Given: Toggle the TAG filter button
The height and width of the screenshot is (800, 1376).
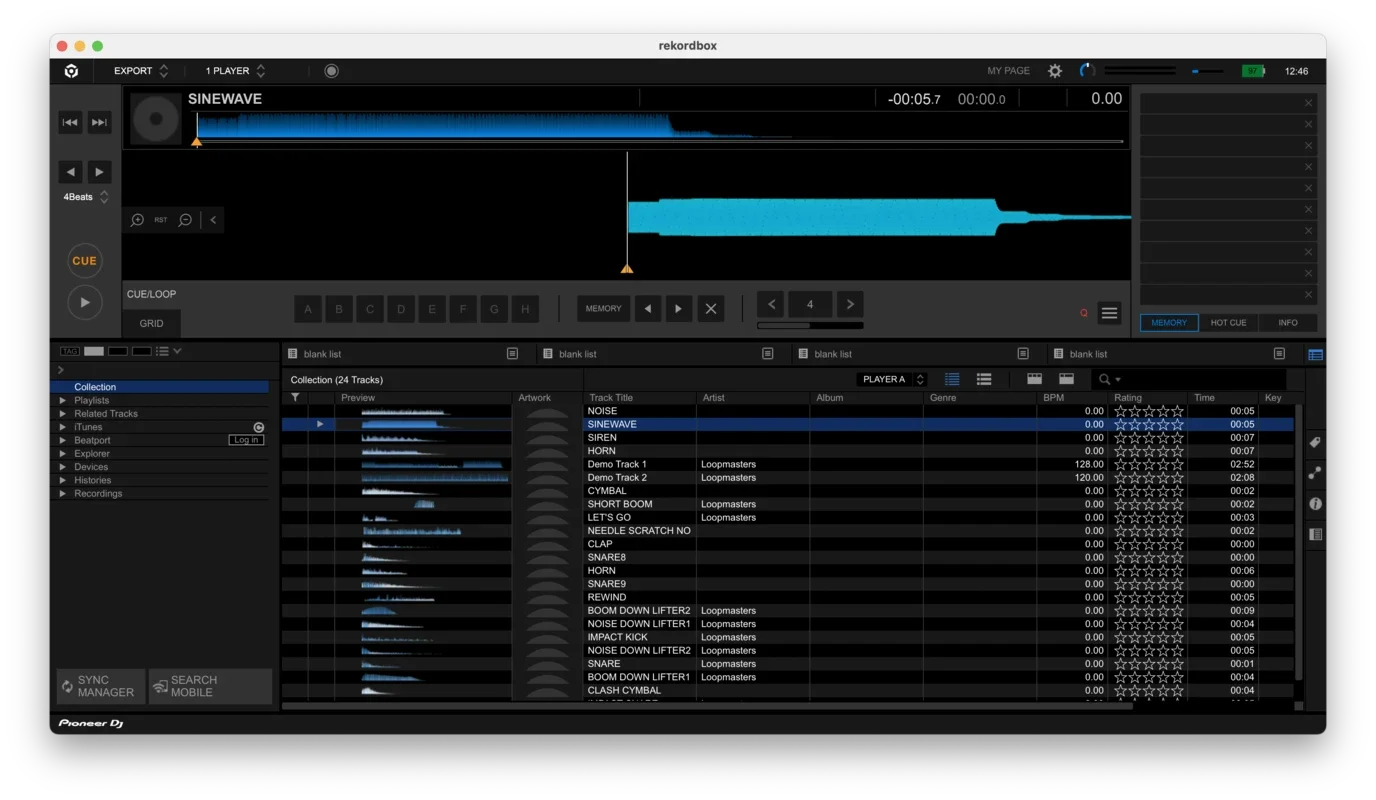Looking at the screenshot, I should (x=70, y=351).
